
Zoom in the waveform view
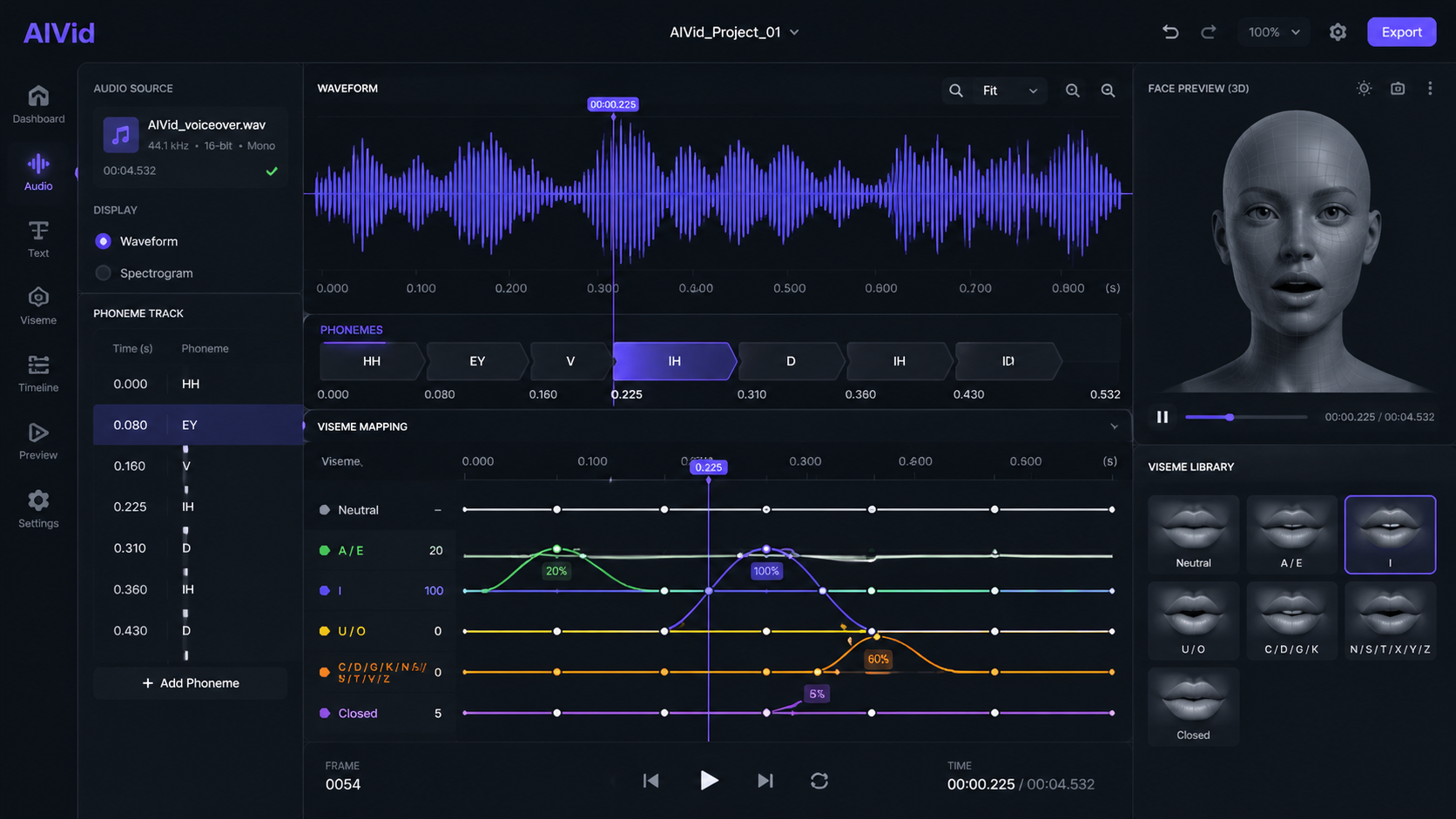click(x=1108, y=91)
